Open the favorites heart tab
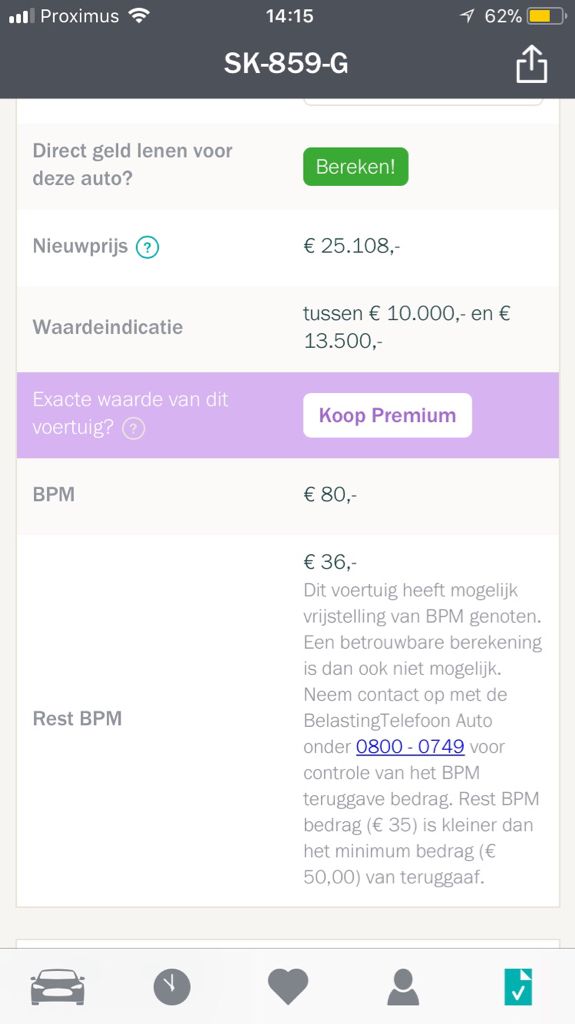This screenshot has height=1024, width=575. [288, 987]
